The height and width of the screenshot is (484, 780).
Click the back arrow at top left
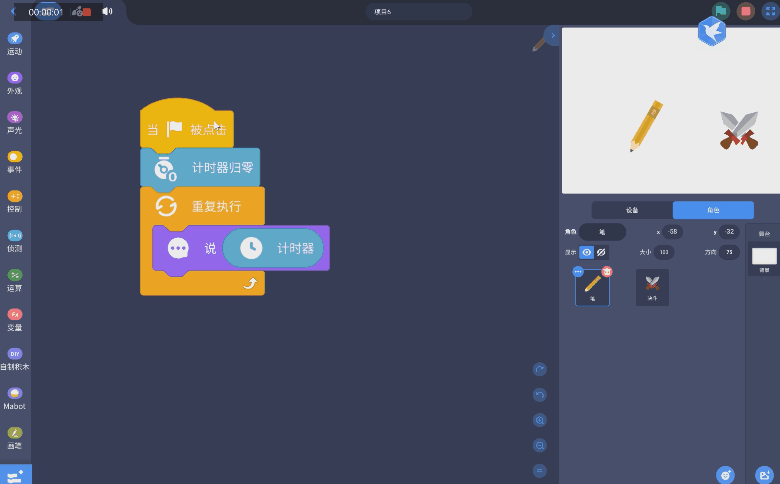tap(13, 11)
